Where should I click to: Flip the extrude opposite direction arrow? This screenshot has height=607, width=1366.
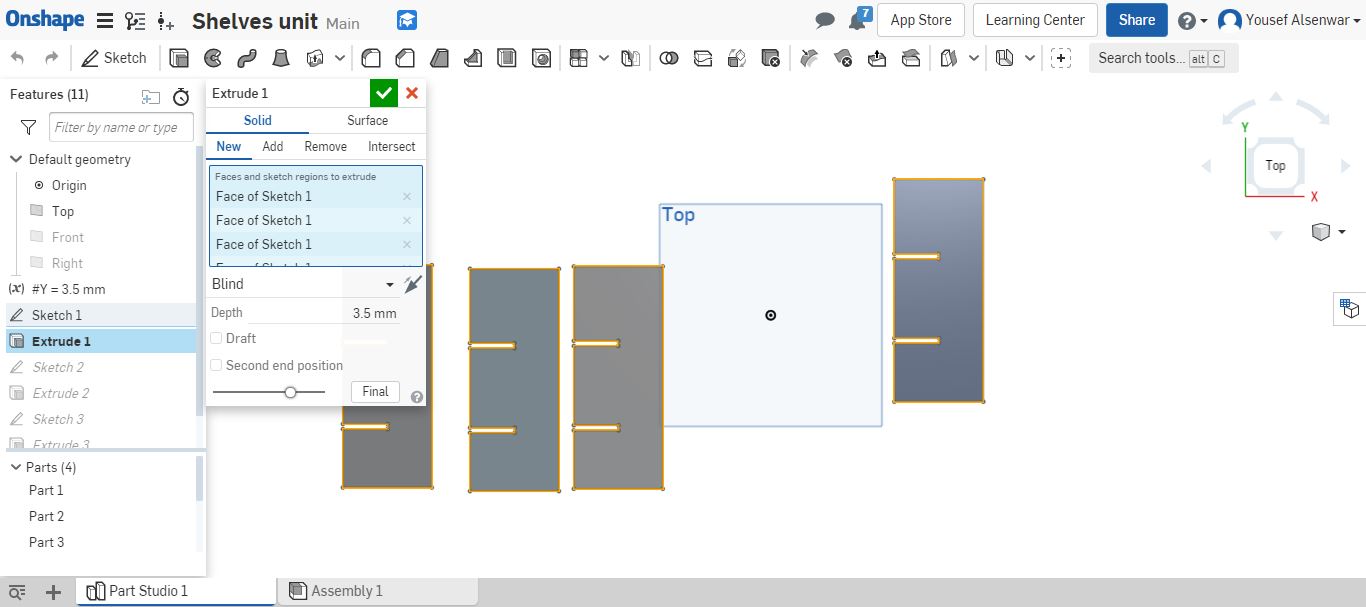(413, 285)
